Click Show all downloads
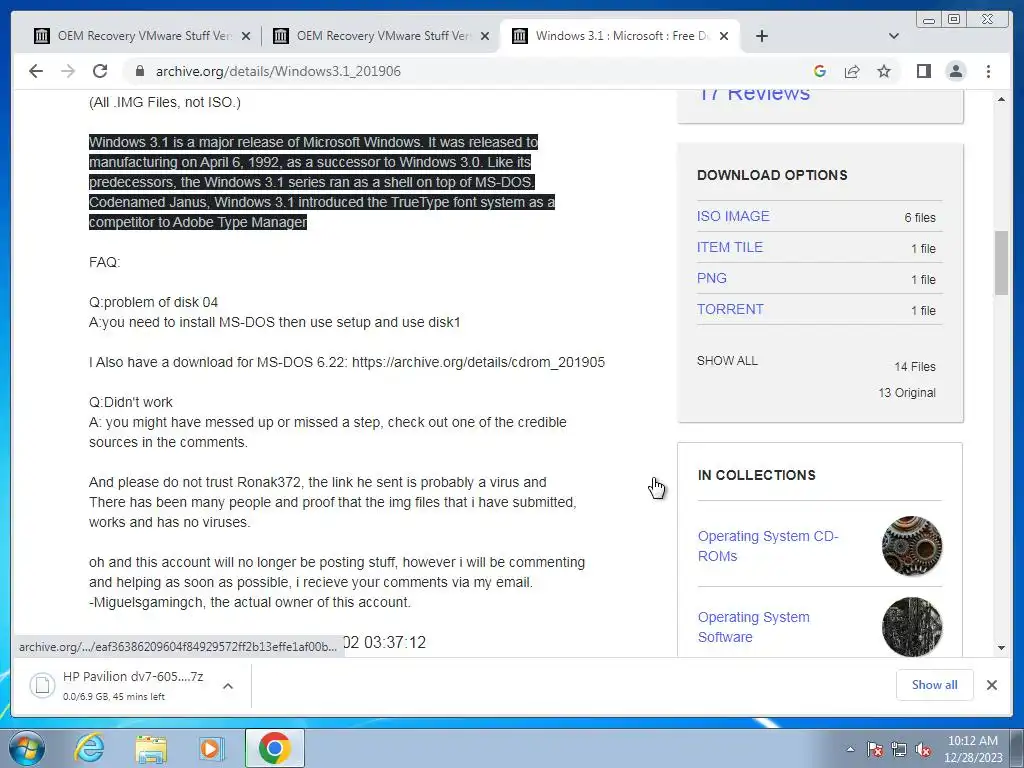Viewport: 1024px width, 768px height. (935, 684)
